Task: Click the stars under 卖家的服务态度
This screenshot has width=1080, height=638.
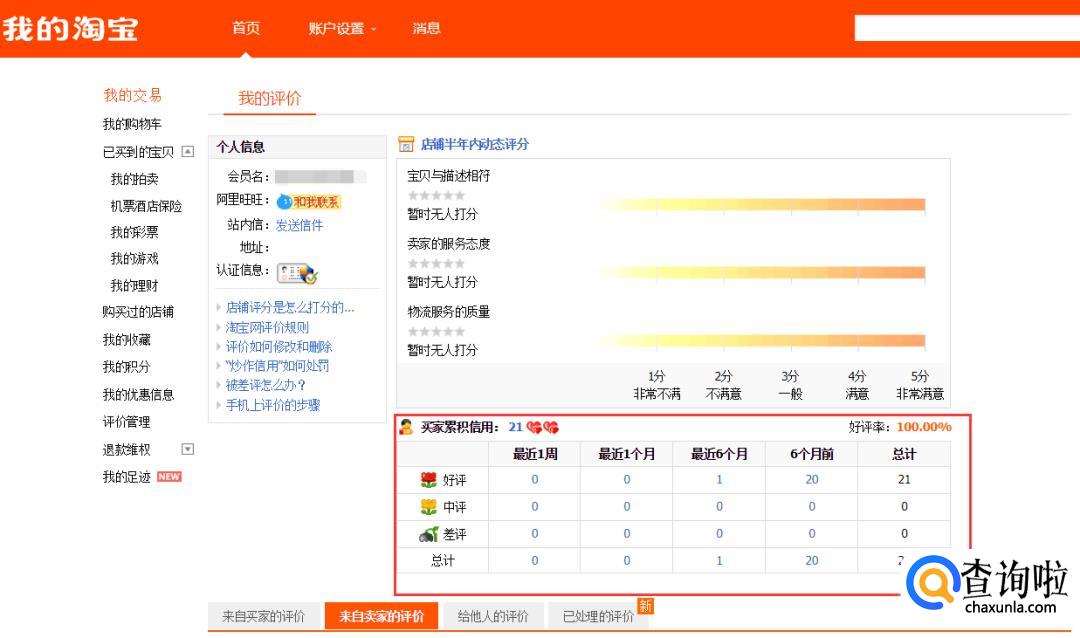Action: click(436, 264)
